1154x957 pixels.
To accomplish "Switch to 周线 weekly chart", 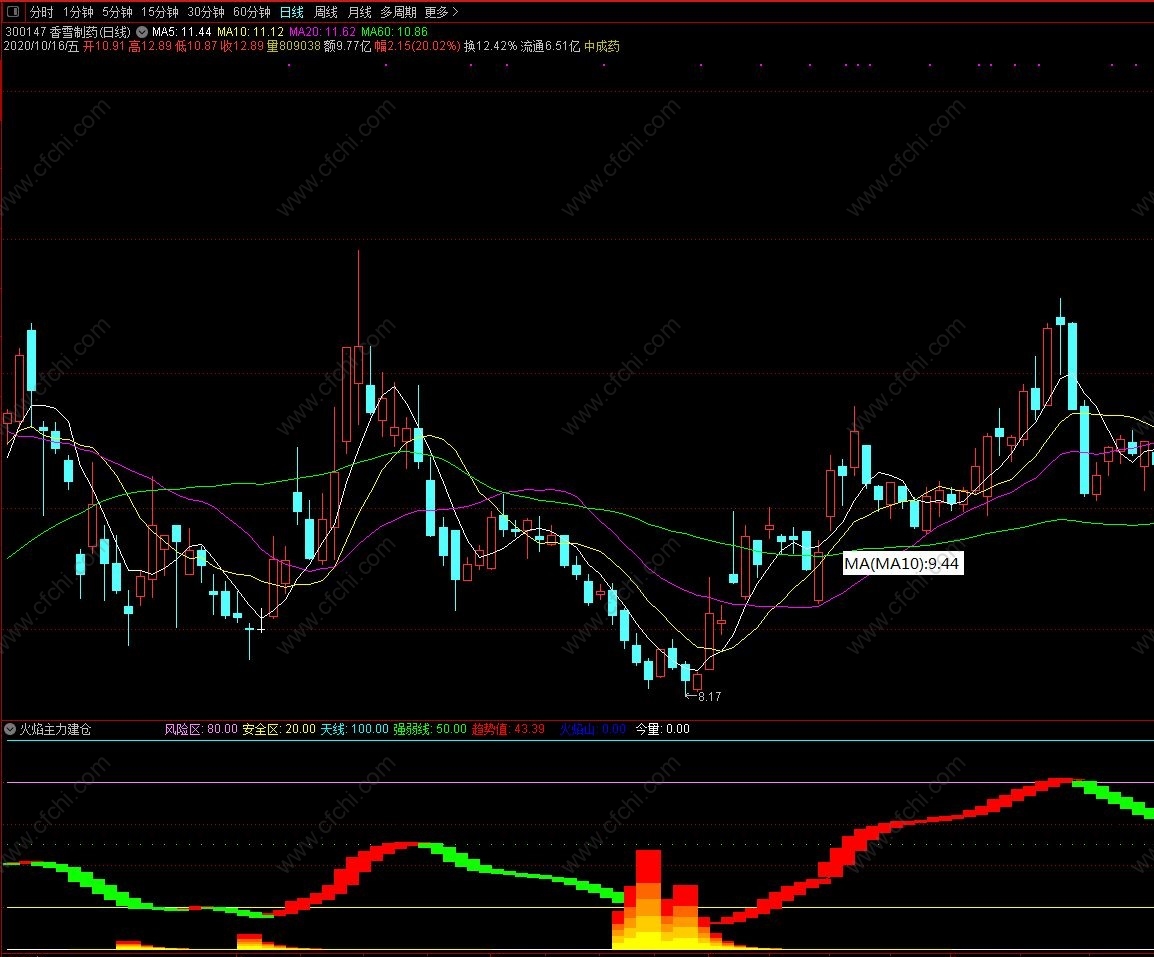I will click(325, 12).
